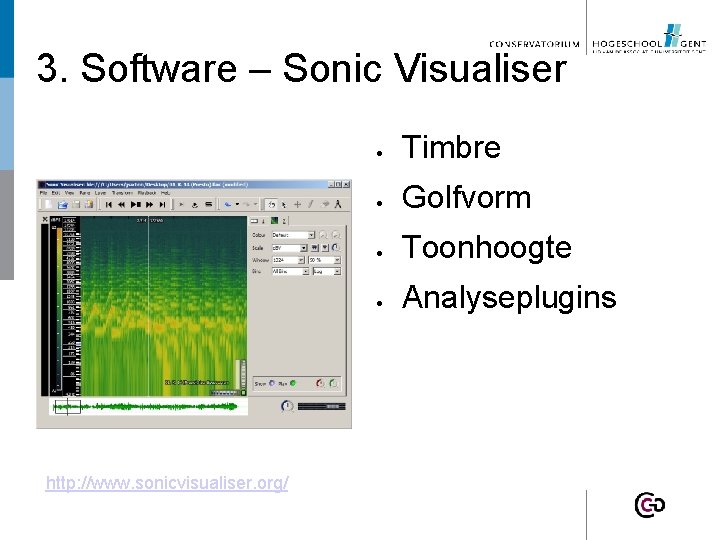
Task: Click the Gain dial in the Scale row
Action: coord(336,248)
